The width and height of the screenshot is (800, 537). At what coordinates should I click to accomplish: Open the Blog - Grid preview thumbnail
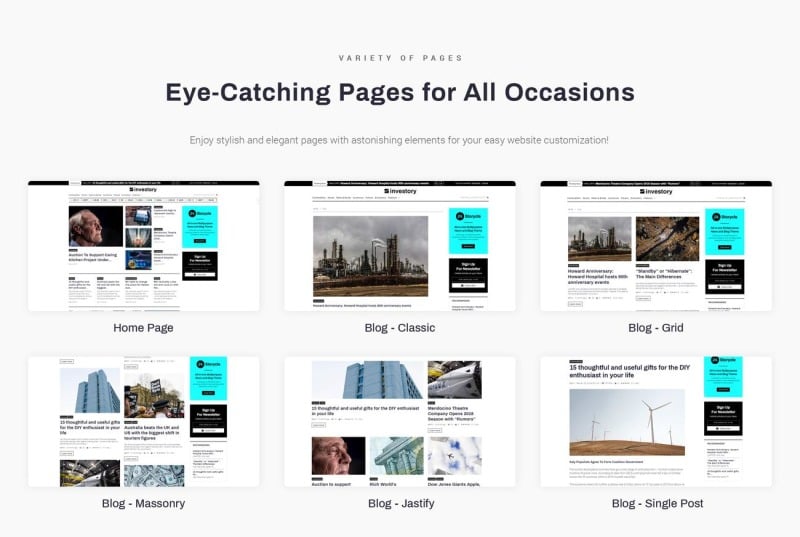(x=656, y=246)
